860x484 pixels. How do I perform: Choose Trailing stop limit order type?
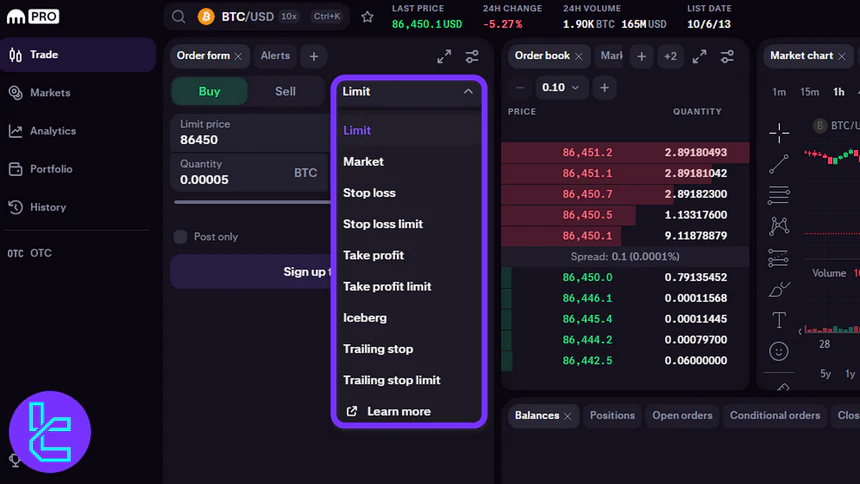[x=391, y=380]
